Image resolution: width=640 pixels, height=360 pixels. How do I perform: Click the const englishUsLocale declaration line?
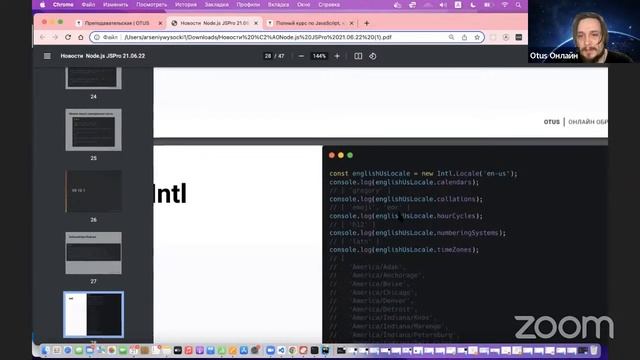[423, 173]
